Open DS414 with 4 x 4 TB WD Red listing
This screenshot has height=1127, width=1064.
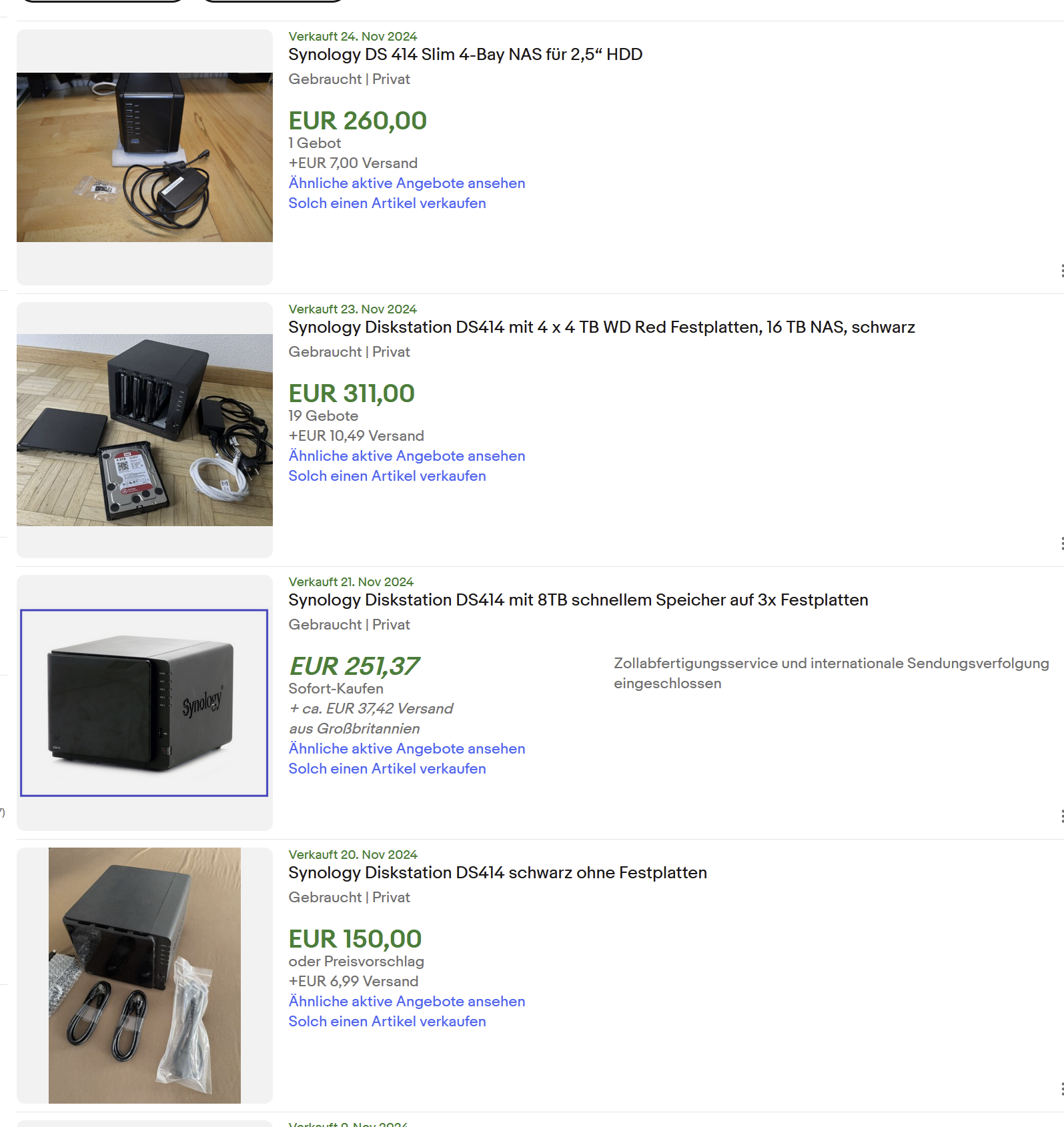(601, 327)
